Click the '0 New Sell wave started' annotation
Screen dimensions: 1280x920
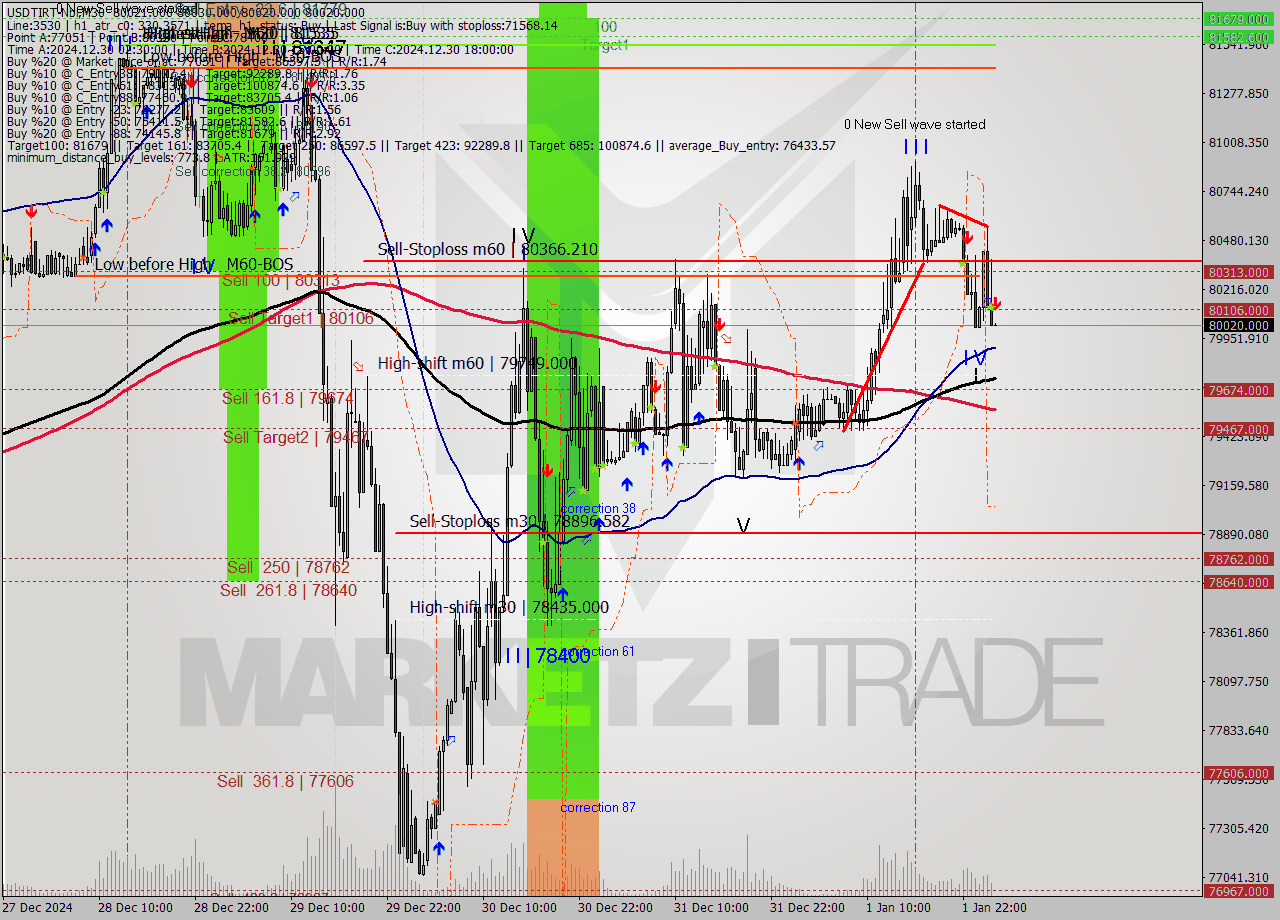[x=915, y=124]
